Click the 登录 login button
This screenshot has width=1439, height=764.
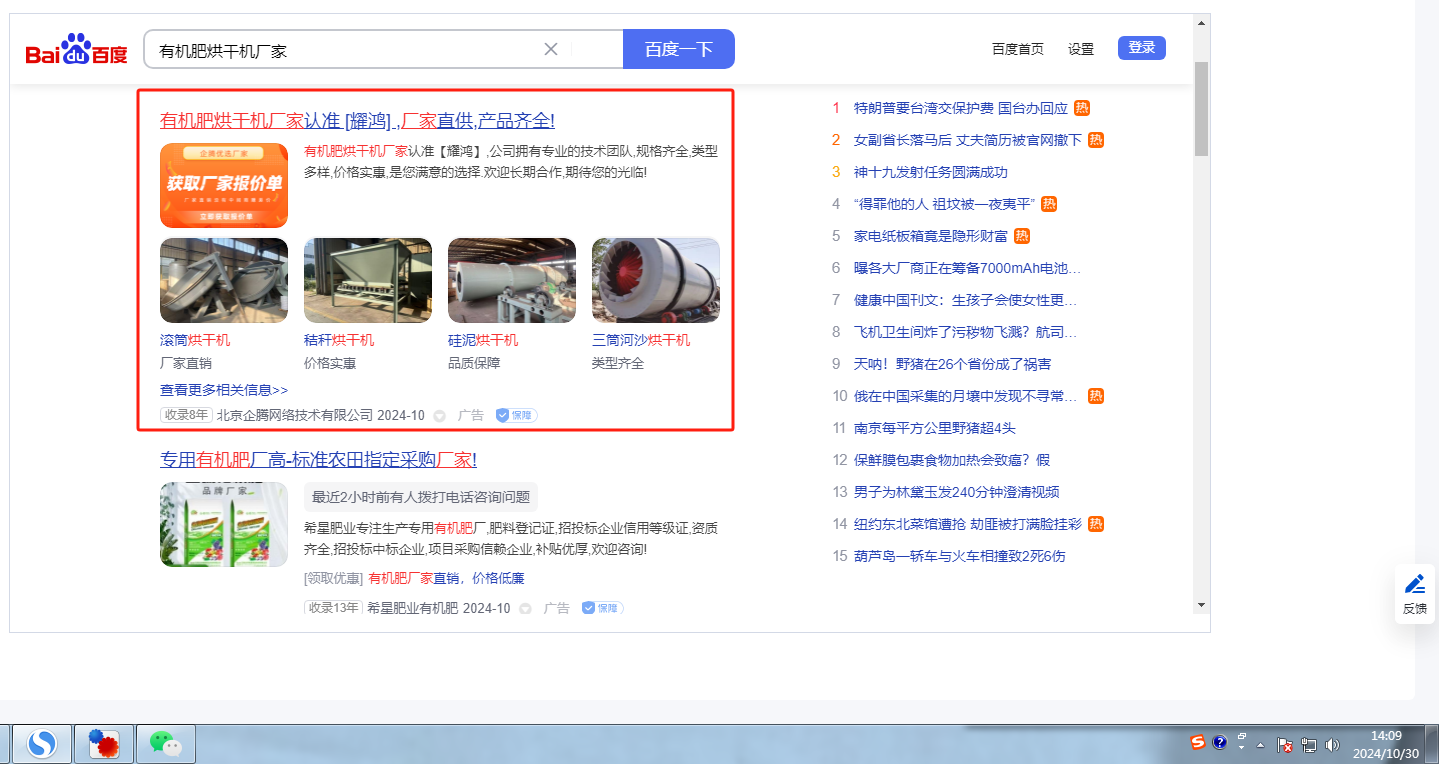click(x=1142, y=48)
